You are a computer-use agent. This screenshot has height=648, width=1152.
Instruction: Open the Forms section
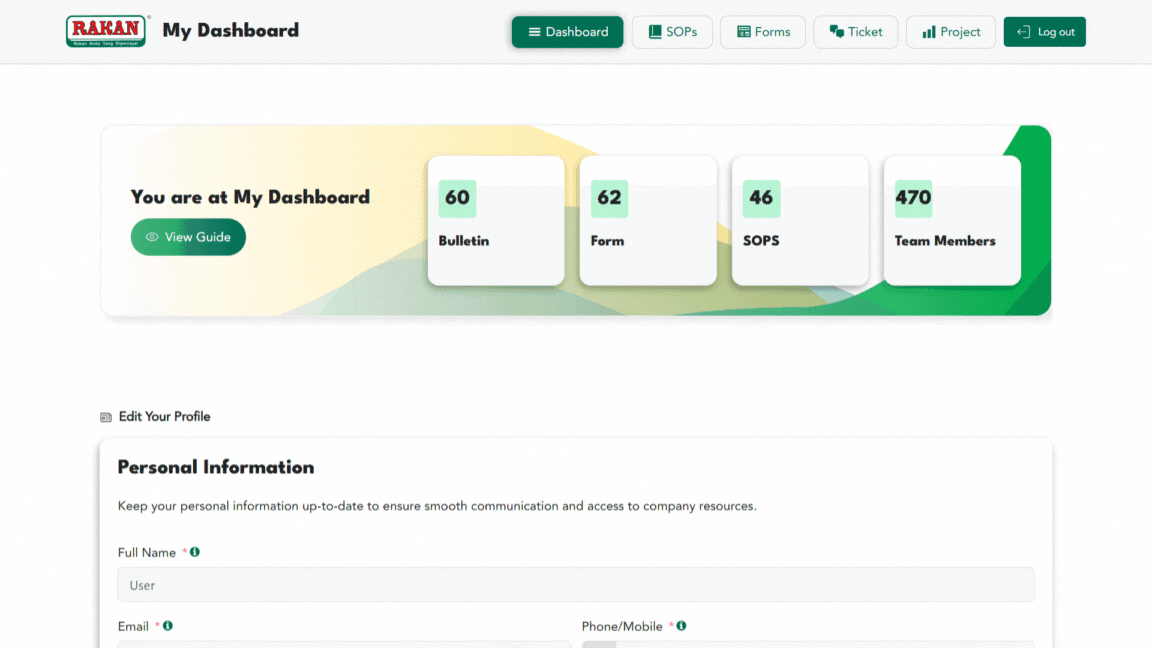click(x=763, y=32)
